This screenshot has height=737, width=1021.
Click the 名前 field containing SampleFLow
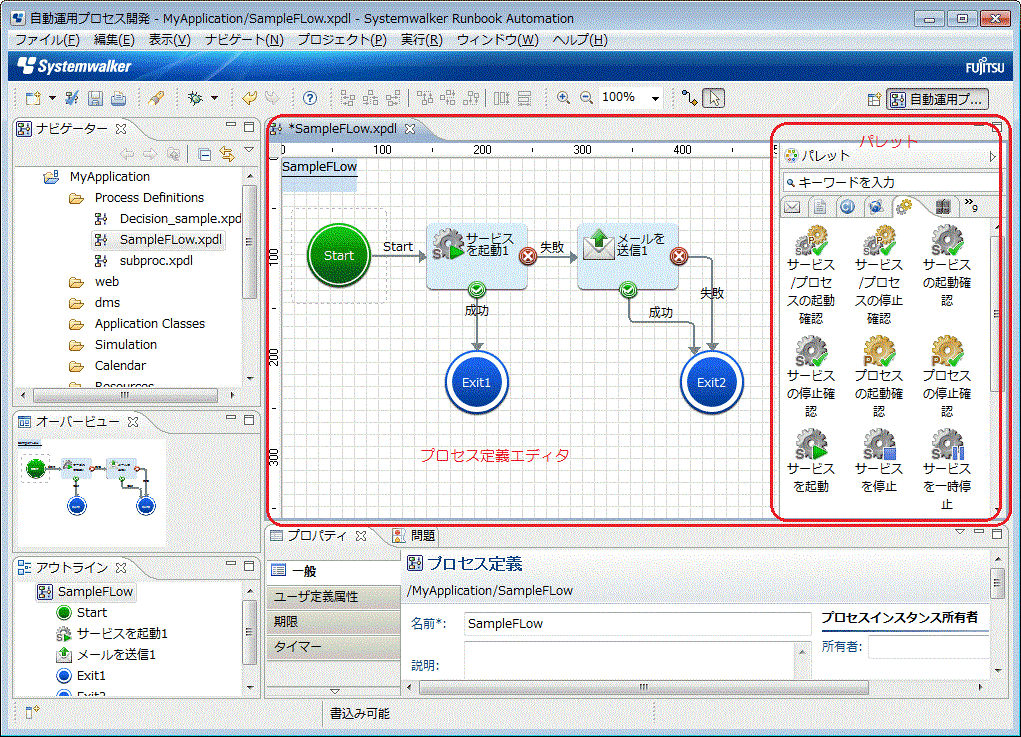point(637,624)
